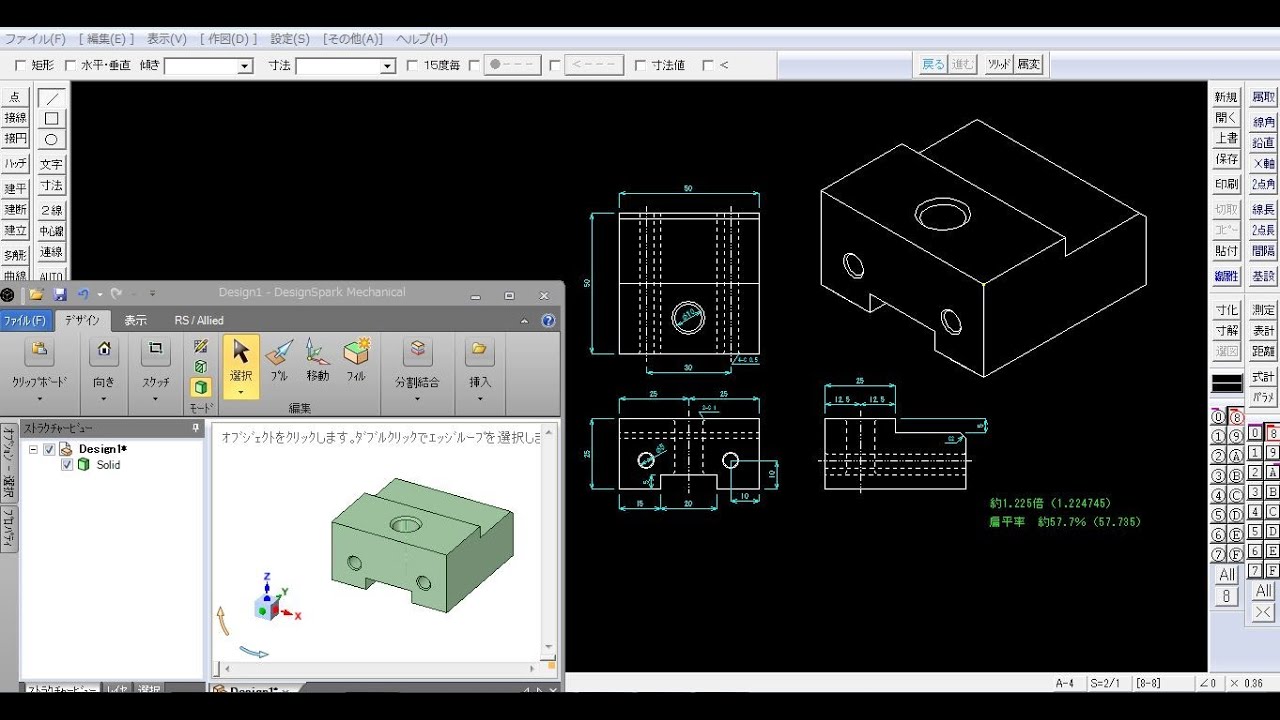Toggle the checkbox beside the <--- button
This screenshot has height=720, width=1280.
[555, 66]
